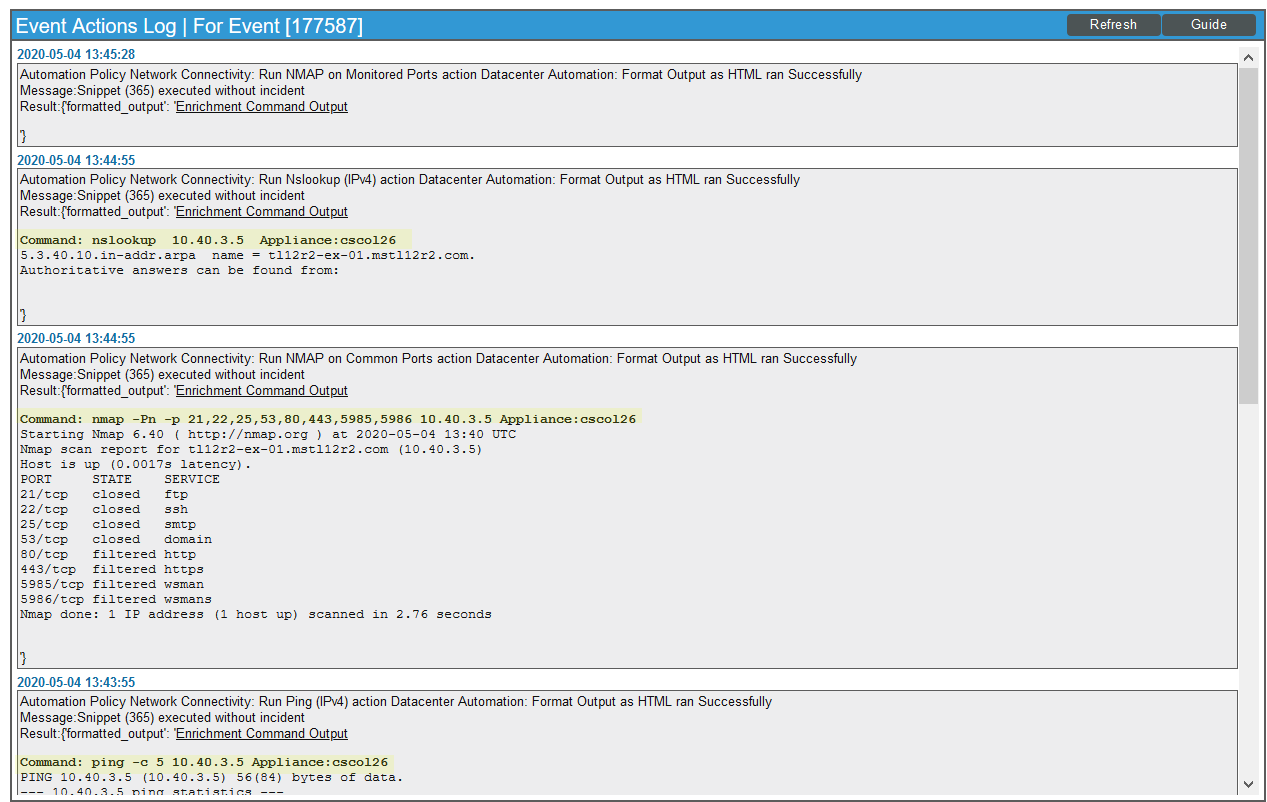Viewport: 1267px width, 802px height.
Task: Click the 'Nmap done' summary line
Action: click(255, 614)
